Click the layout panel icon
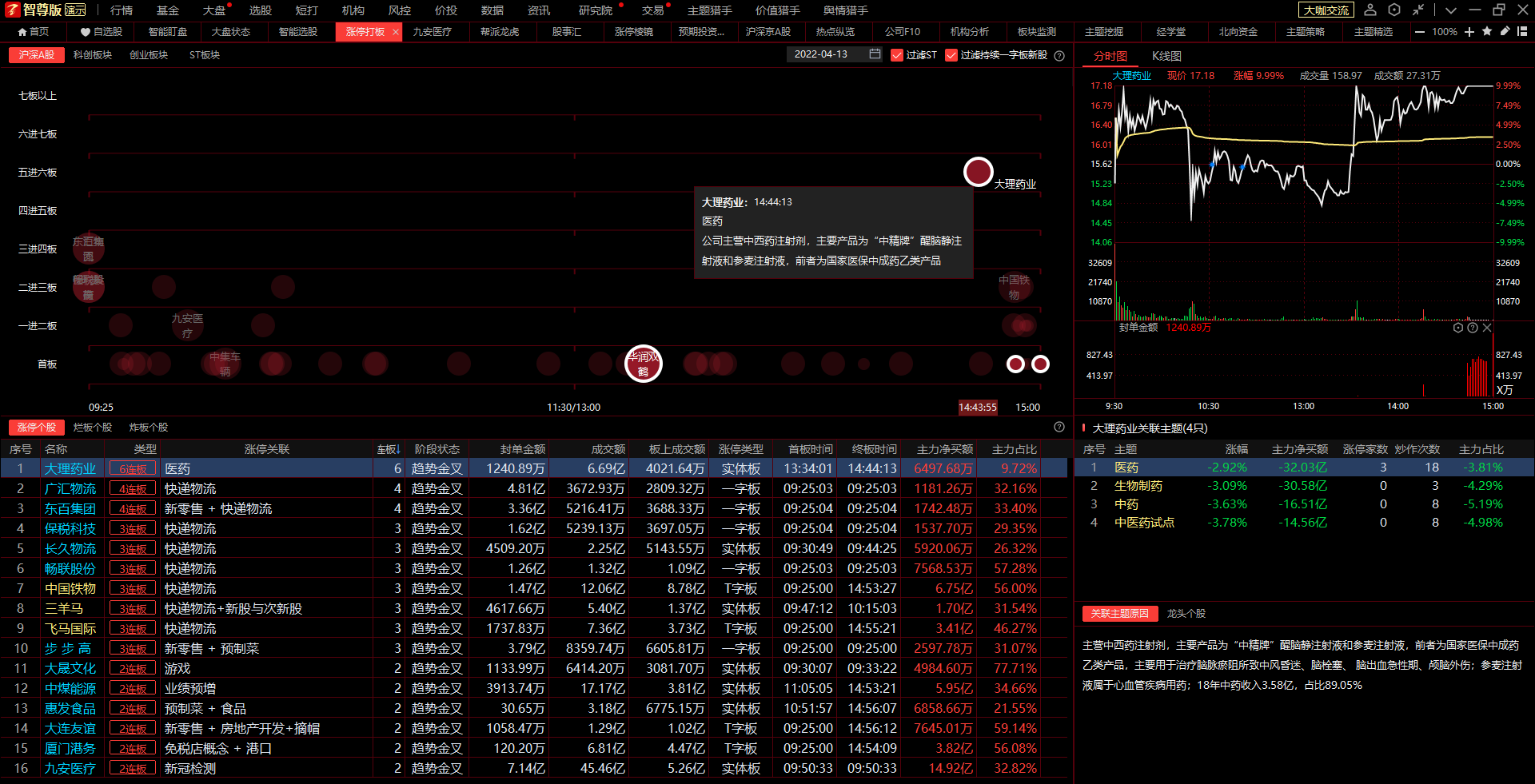This screenshot has height=784, width=1535. (1522, 31)
